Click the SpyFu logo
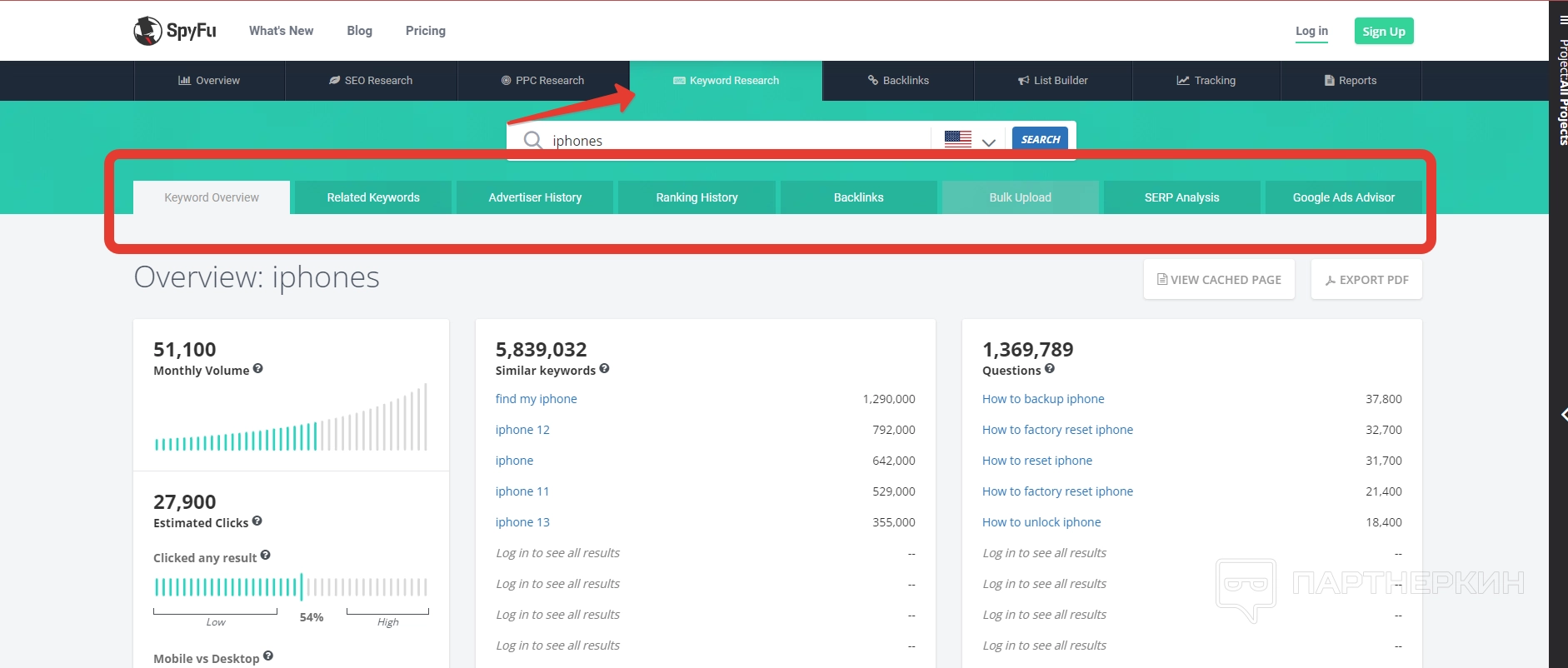The width and height of the screenshot is (1568, 668). click(175, 31)
